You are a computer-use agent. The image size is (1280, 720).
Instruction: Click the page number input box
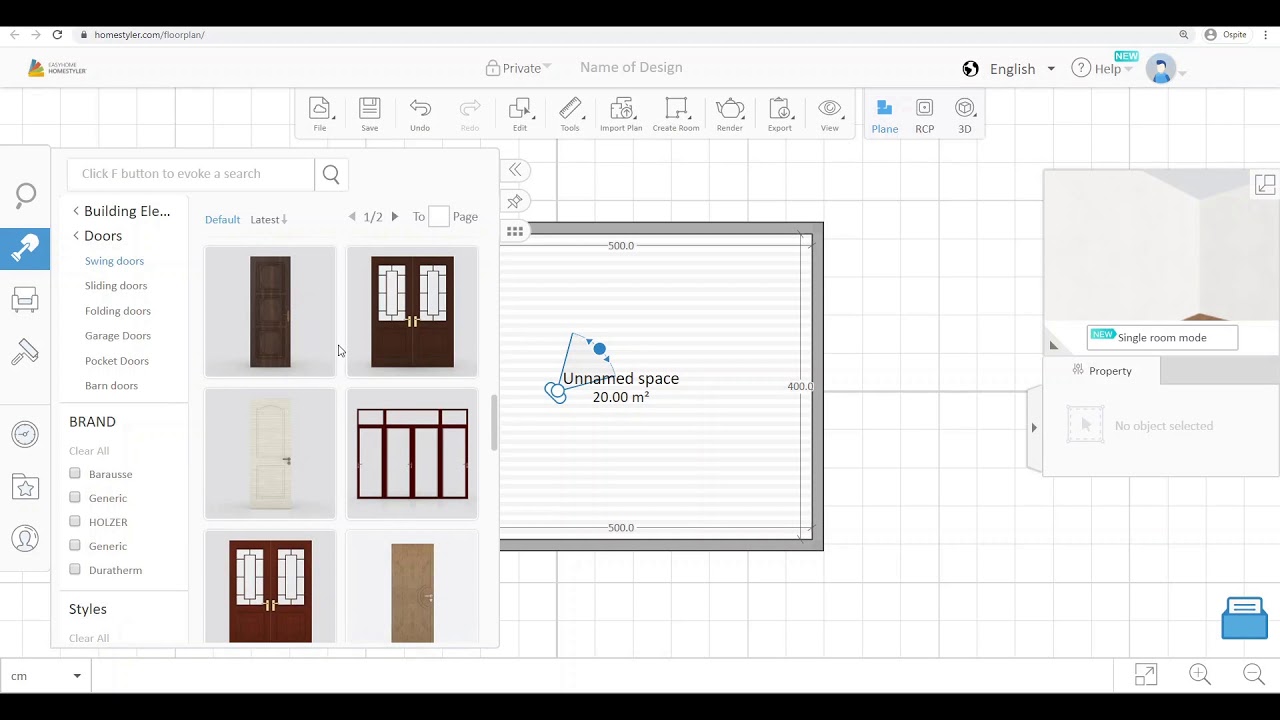[438, 217]
